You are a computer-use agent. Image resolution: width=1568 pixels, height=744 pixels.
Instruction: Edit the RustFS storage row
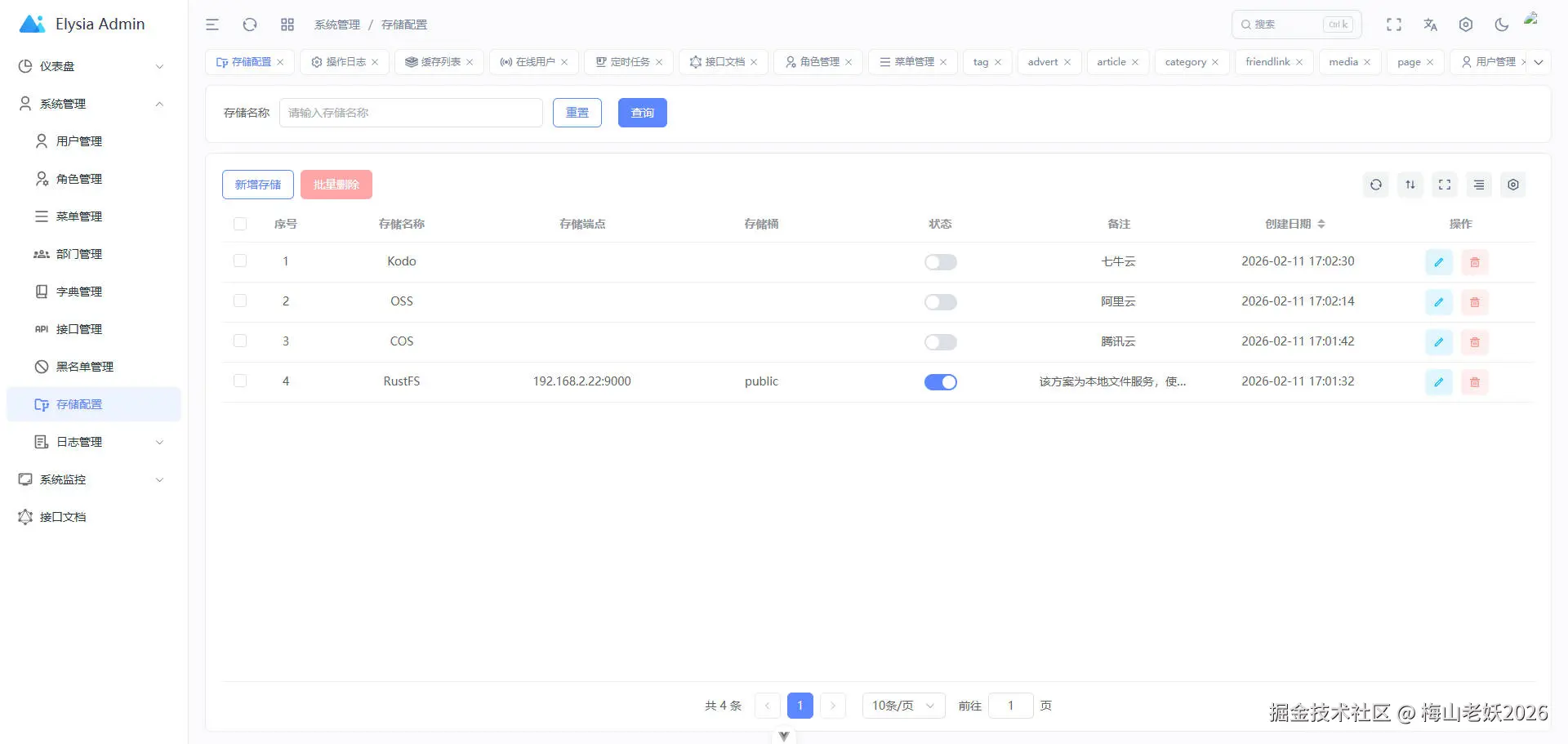click(1439, 382)
